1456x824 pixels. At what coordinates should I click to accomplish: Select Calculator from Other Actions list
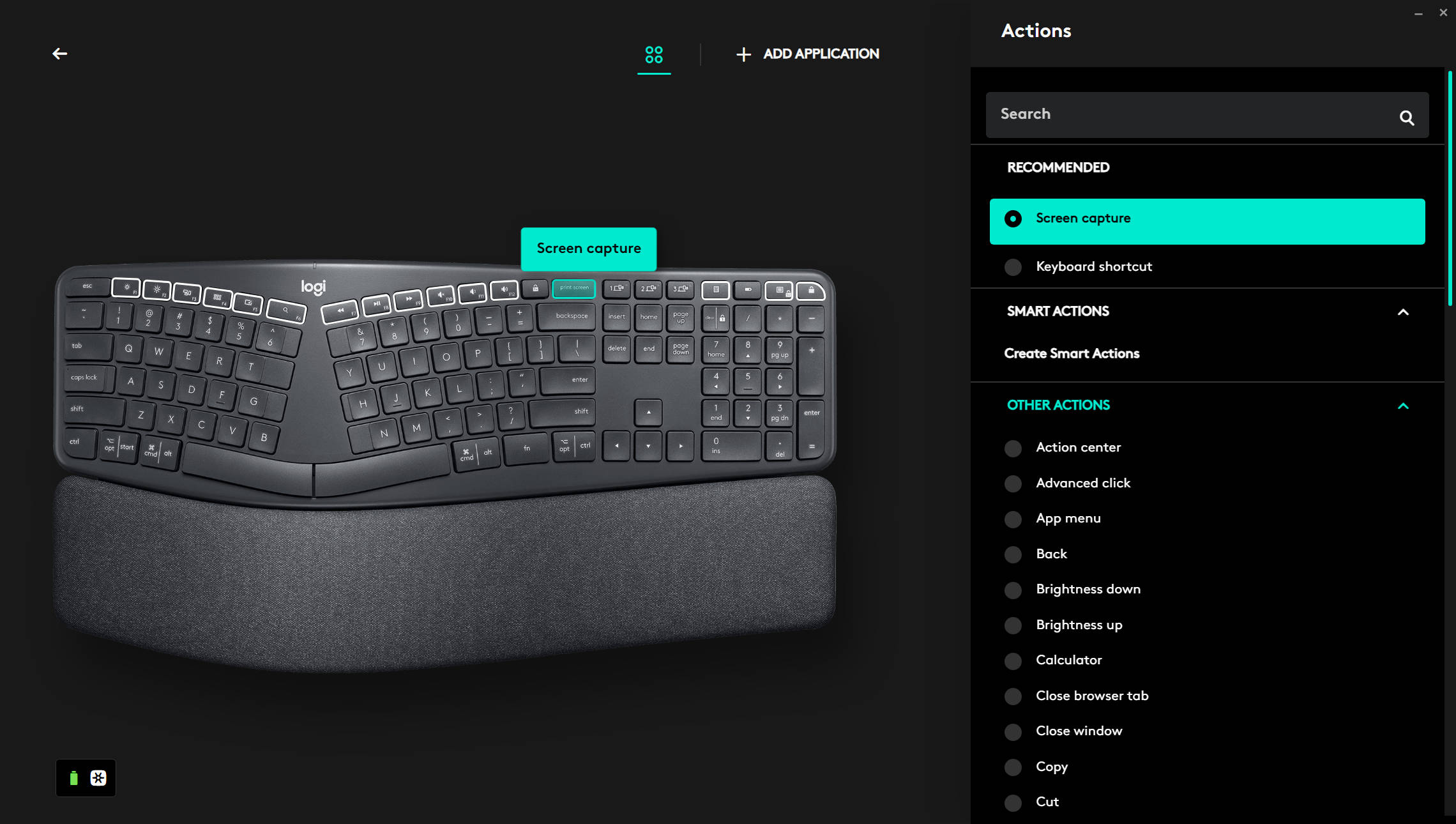point(1068,660)
